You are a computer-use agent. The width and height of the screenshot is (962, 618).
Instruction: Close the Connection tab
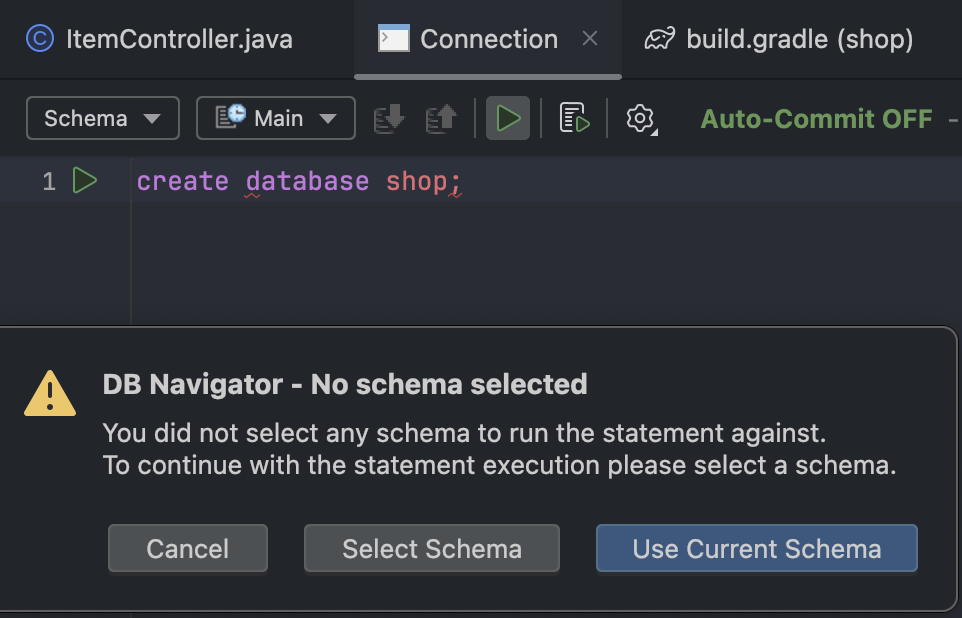[x=590, y=39]
